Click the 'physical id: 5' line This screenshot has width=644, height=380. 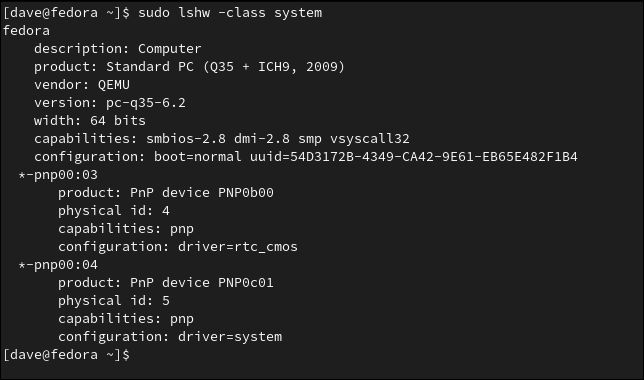tap(114, 301)
